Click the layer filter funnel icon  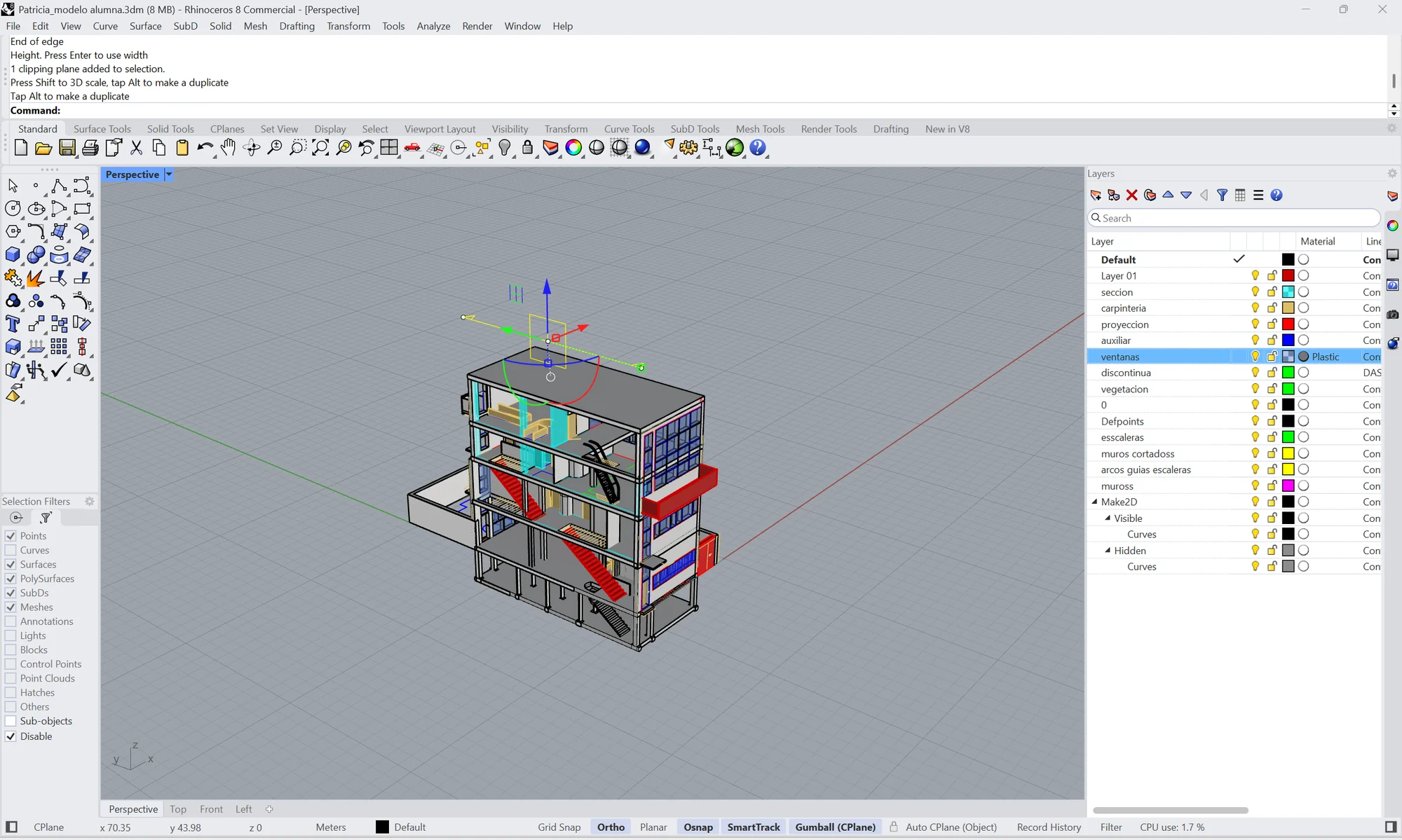[x=1222, y=195]
